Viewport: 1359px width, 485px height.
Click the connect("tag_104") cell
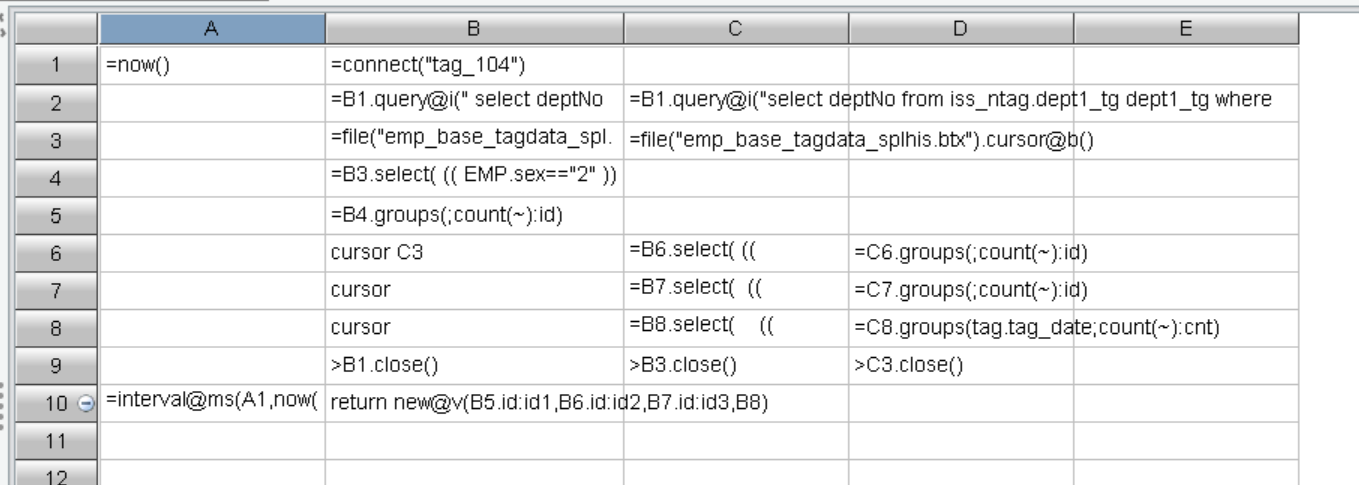tap(474, 65)
